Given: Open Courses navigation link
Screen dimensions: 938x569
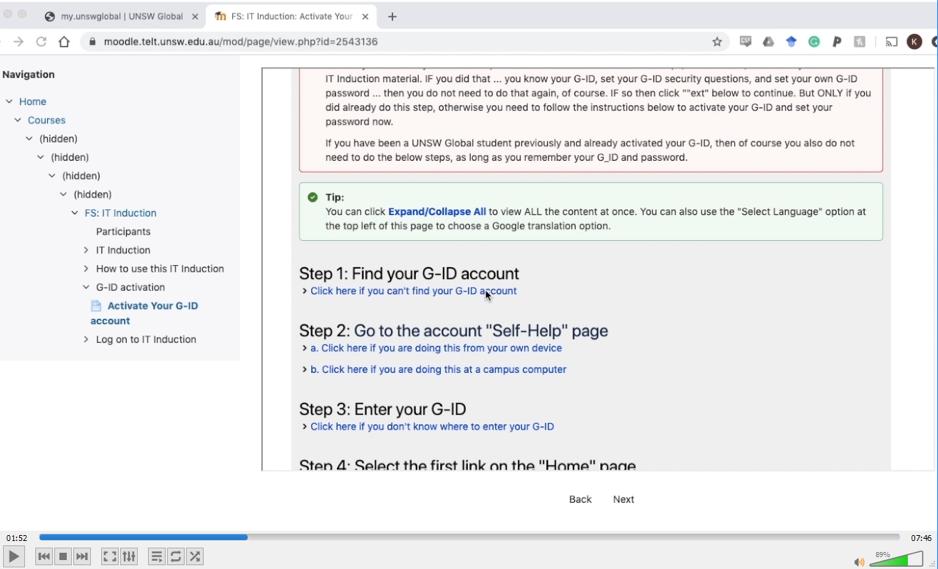Looking at the screenshot, I should coord(46,120).
